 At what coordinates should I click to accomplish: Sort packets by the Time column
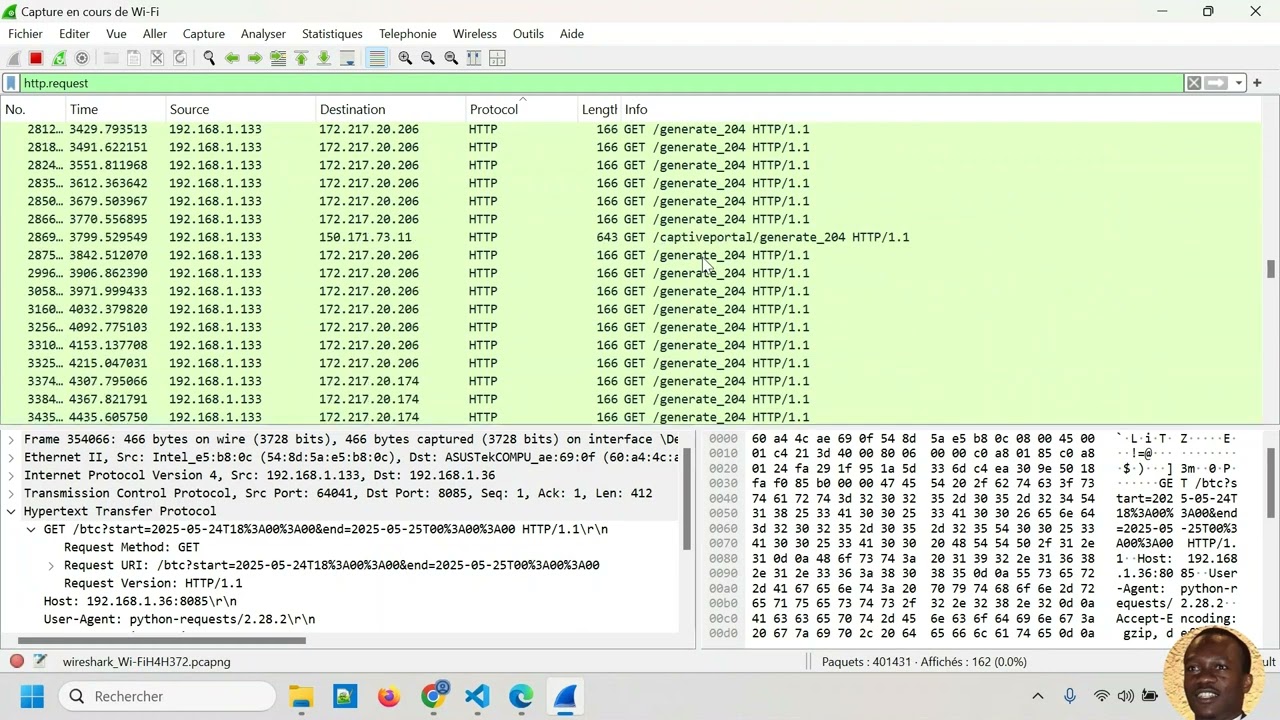pos(116,109)
